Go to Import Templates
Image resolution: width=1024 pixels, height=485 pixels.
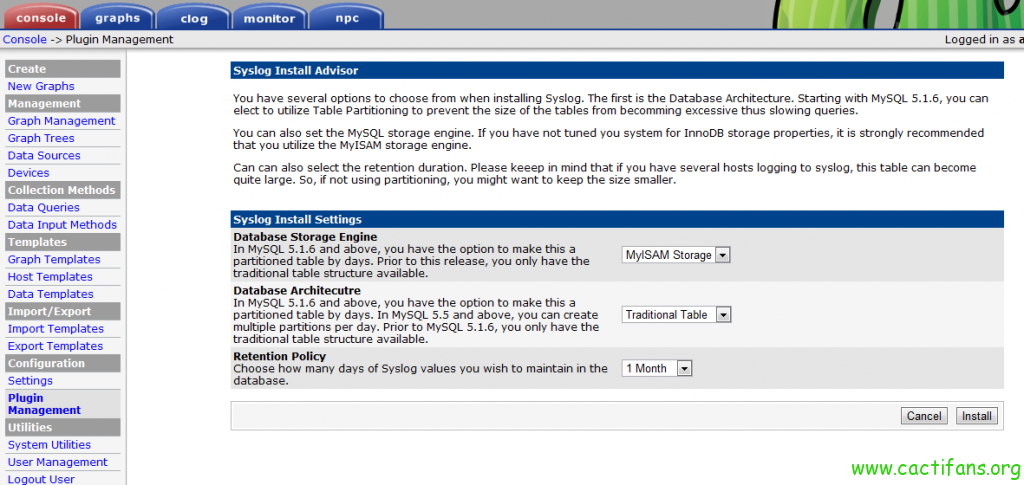click(56, 328)
